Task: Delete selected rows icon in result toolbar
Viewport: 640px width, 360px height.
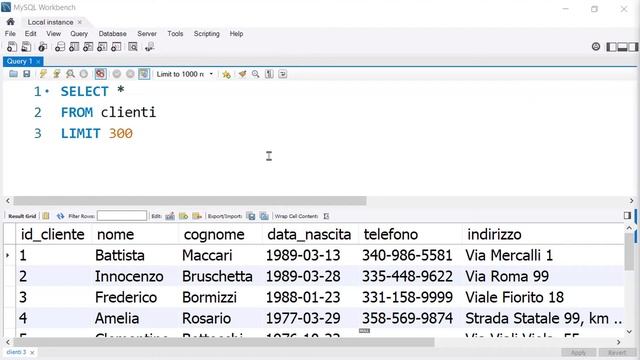Action: tap(197, 216)
